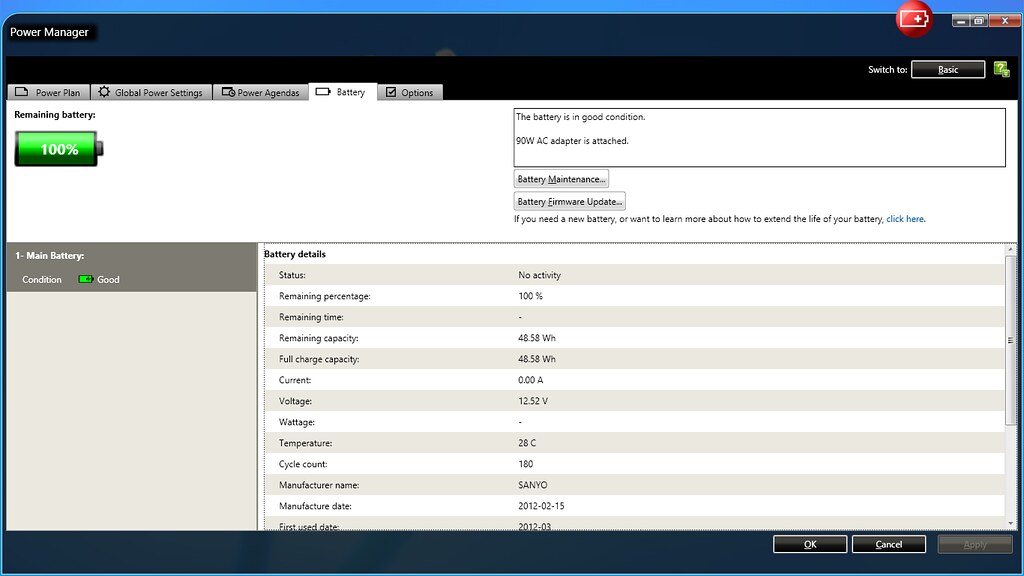Select the Temperature '28 C' value
This screenshot has height=576, width=1024.
click(x=527, y=443)
